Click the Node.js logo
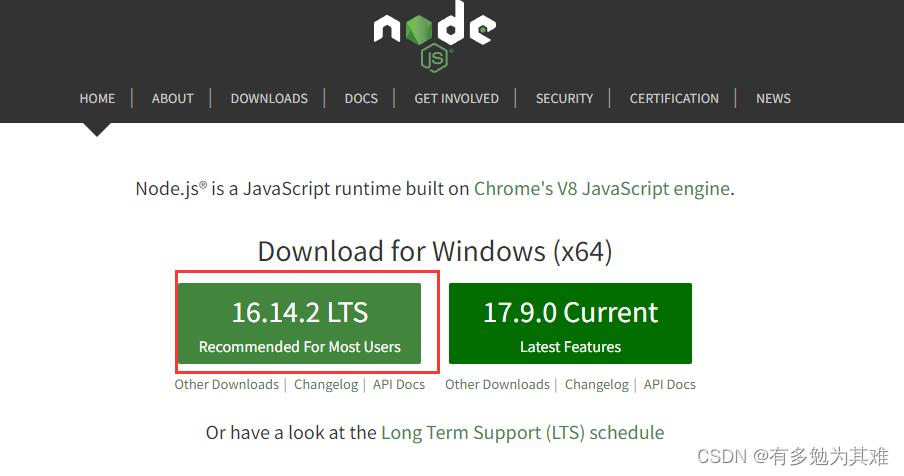This screenshot has height=476, width=904. point(435,36)
